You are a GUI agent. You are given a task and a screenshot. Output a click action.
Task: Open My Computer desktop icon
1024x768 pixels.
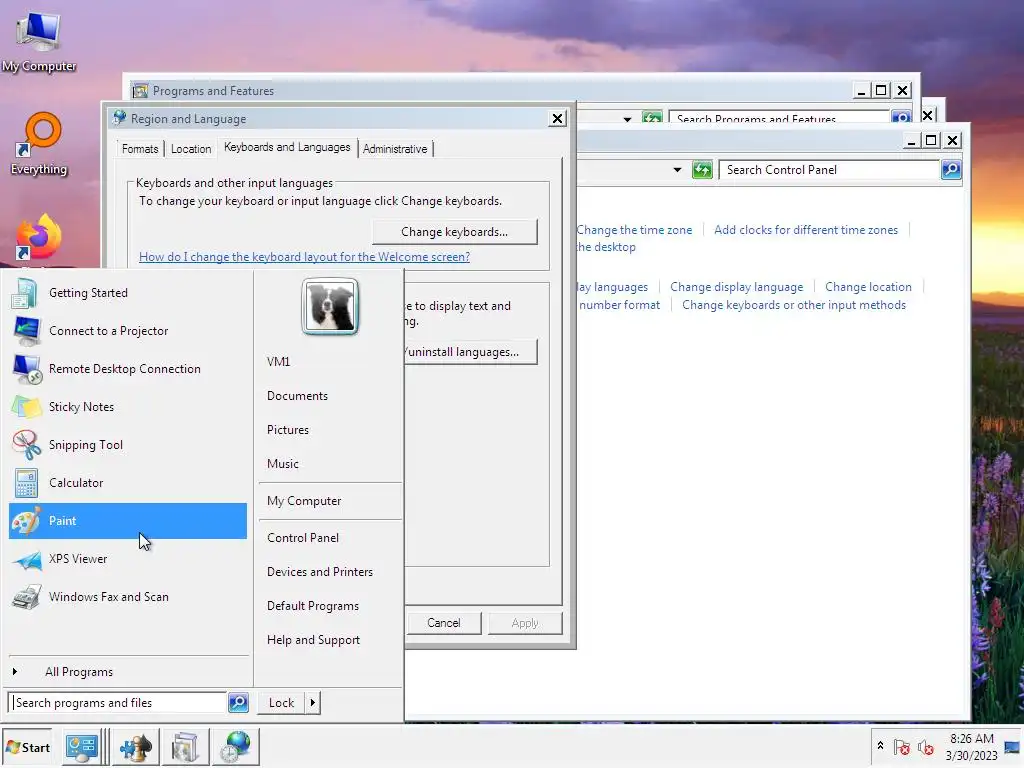39,41
